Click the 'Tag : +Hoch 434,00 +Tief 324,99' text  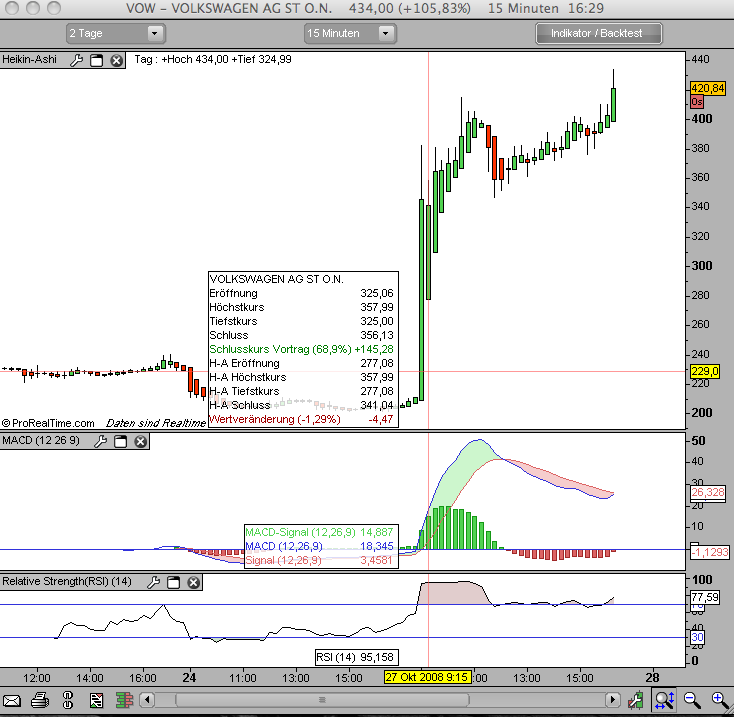tap(213, 59)
